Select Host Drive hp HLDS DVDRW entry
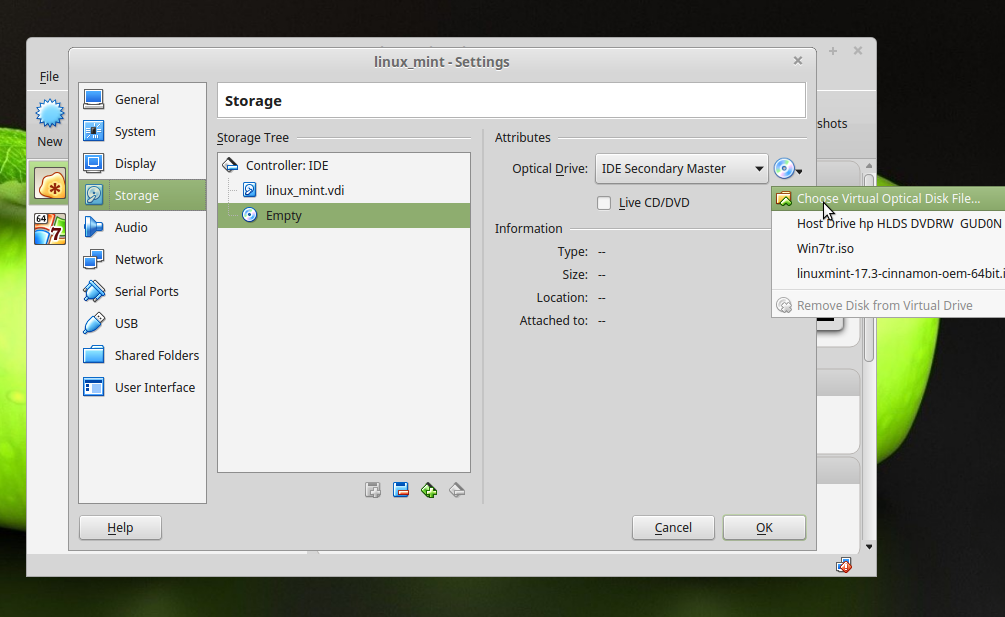1005x617 pixels. pos(888,224)
